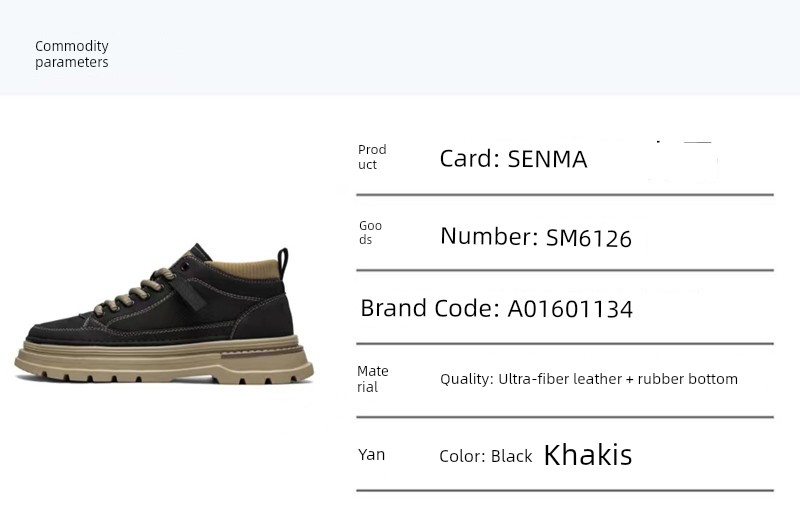Select the Card: SENMA brand text
The height and width of the screenshot is (526, 800).
(513, 159)
